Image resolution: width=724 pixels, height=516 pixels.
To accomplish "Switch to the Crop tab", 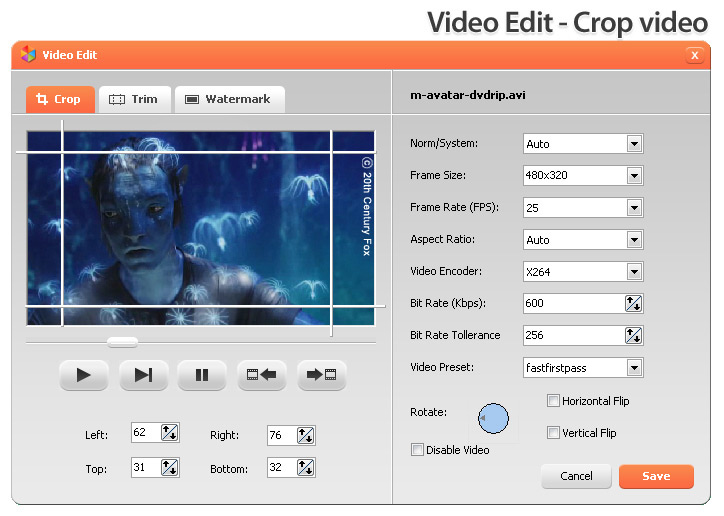I will [60, 99].
